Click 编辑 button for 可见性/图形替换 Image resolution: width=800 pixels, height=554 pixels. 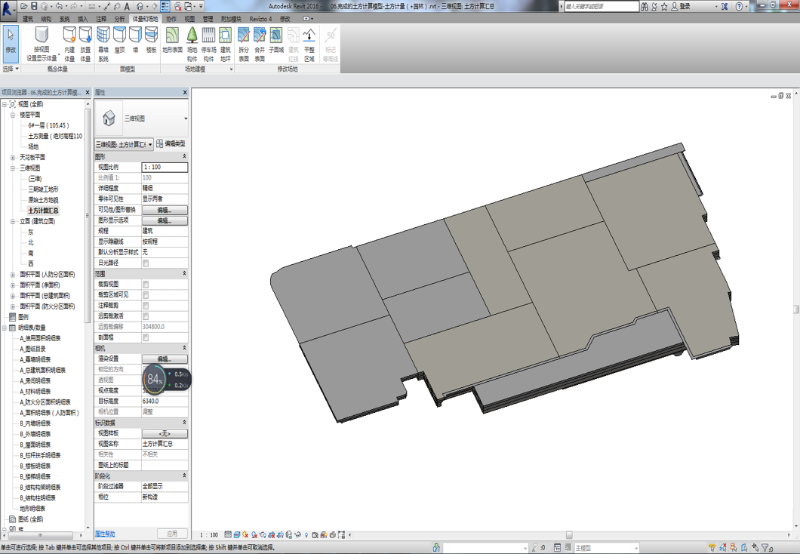coord(164,210)
